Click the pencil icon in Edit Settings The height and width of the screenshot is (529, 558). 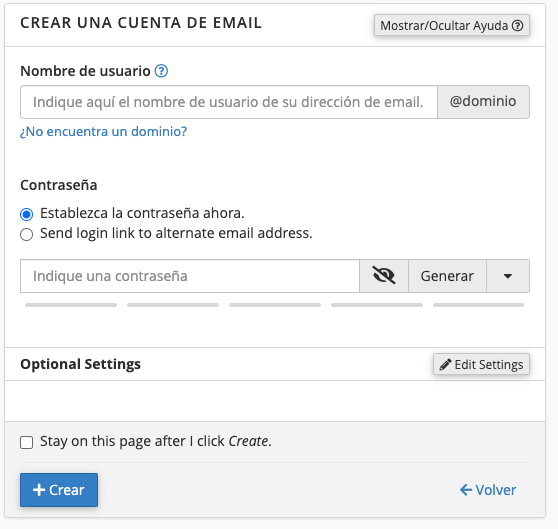445,365
